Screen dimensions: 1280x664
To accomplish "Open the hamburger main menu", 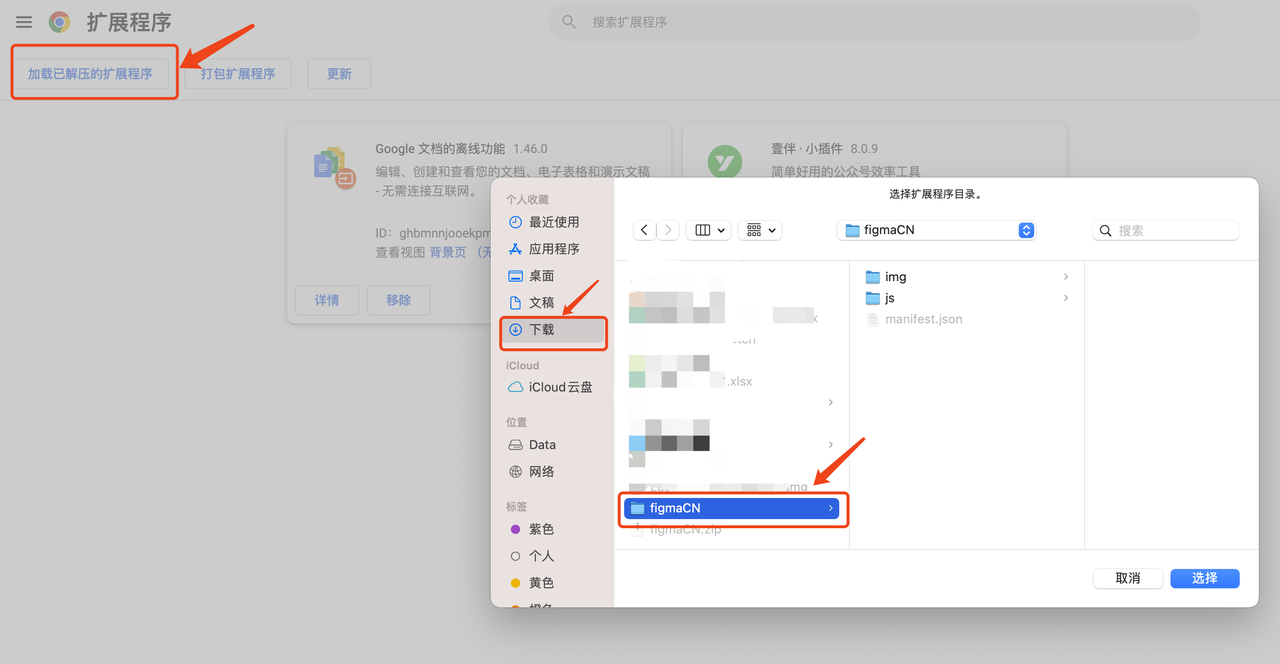I will point(24,22).
